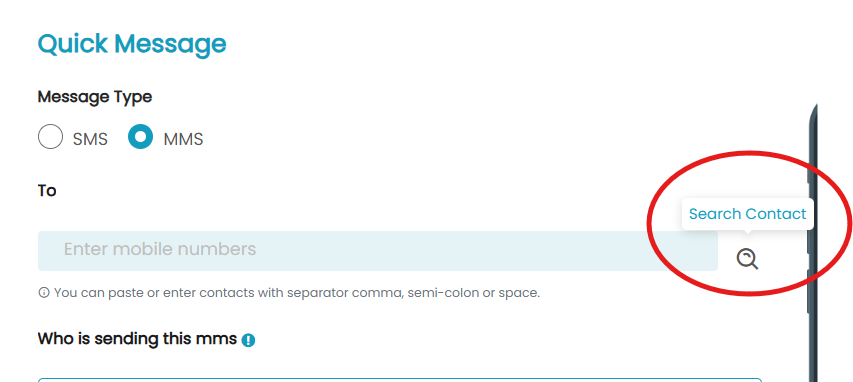Click the Search Contact magnifier icon
The image size is (853, 382).
pos(747,258)
